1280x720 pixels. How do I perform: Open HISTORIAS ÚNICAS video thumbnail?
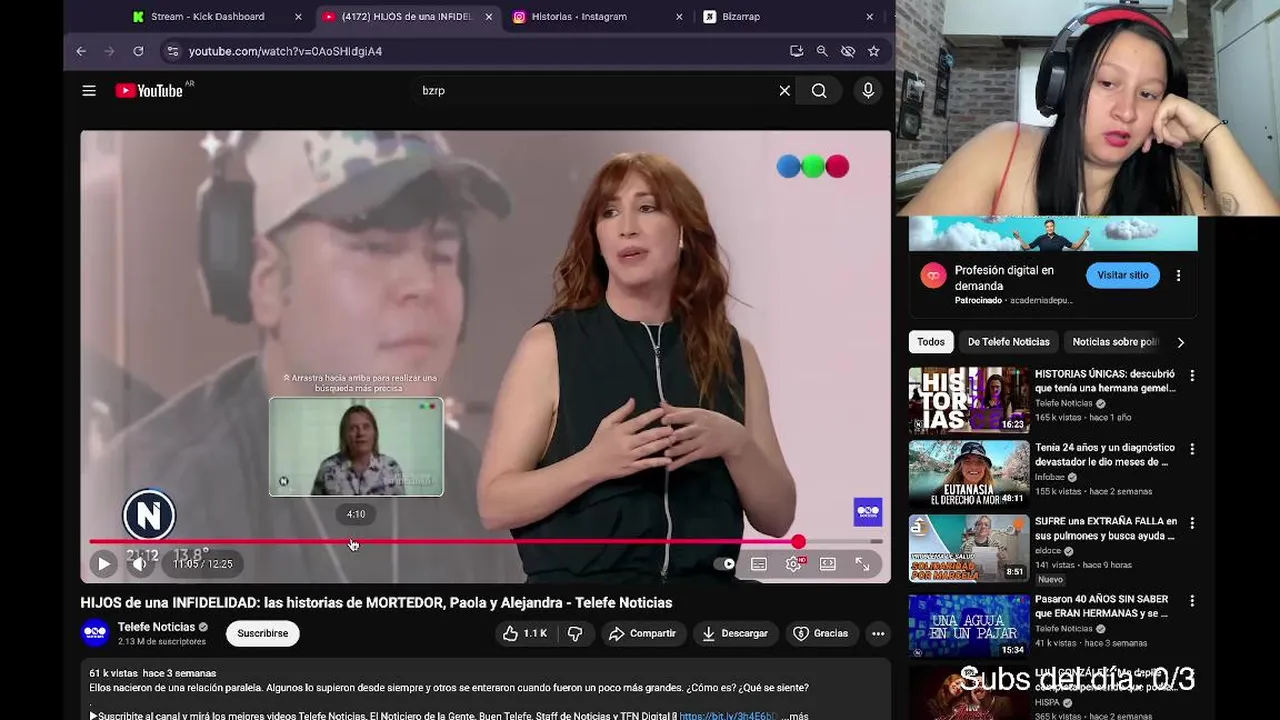[x=969, y=400]
